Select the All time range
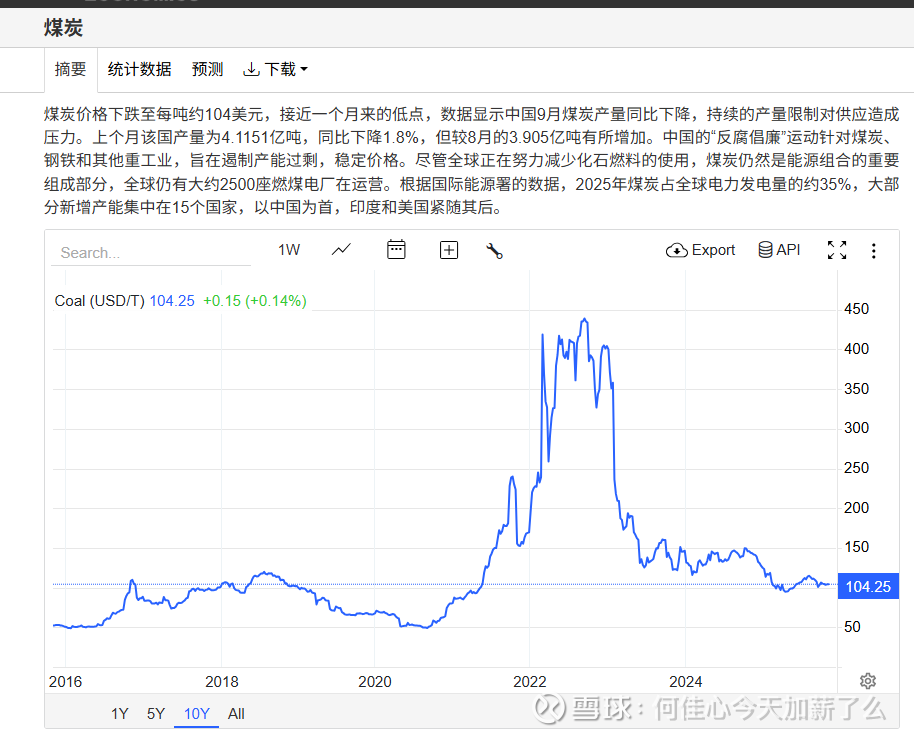The width and height of the screenshot is (914, 737). click(x=236, y=714)
